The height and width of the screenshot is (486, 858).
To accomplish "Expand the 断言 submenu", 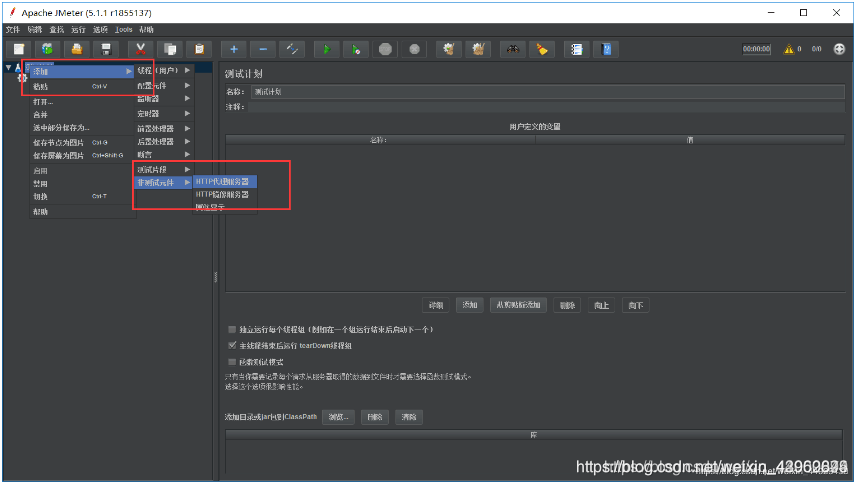I will click(164, 155).
